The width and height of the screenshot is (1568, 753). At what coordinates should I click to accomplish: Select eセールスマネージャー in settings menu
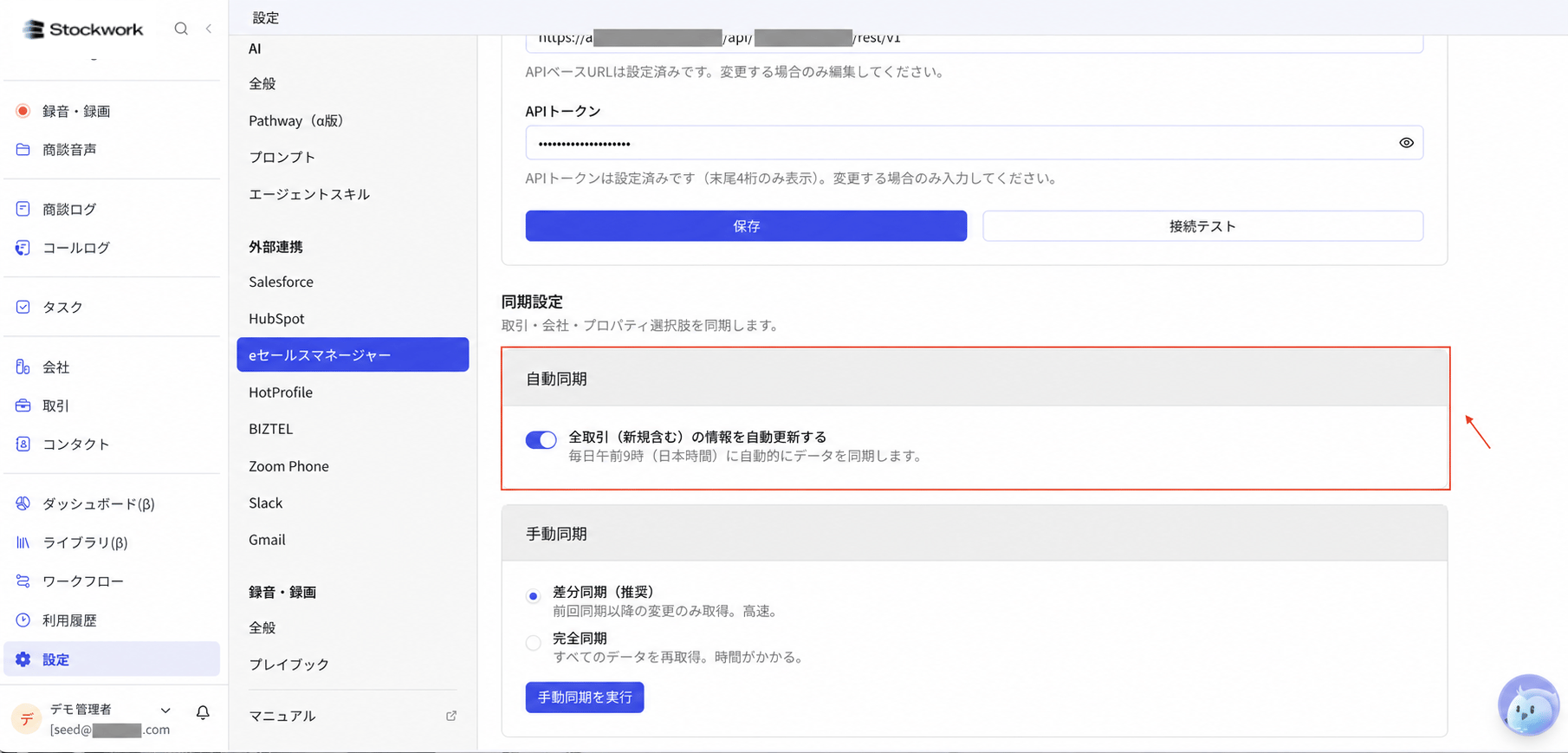click(x=353, y=354)
